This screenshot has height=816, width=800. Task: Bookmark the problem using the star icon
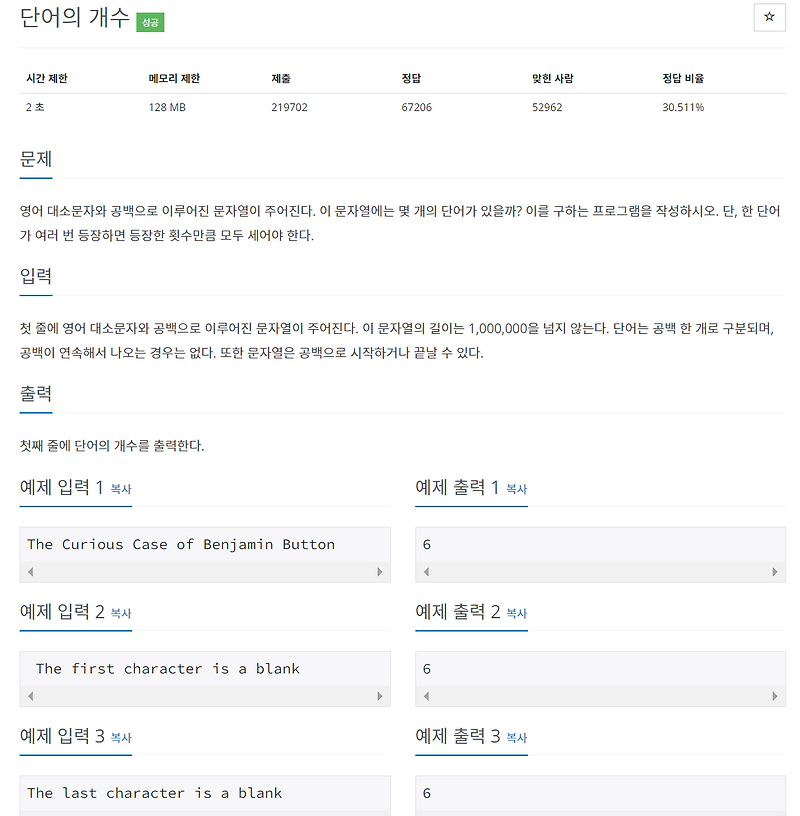tap(769, 18)
